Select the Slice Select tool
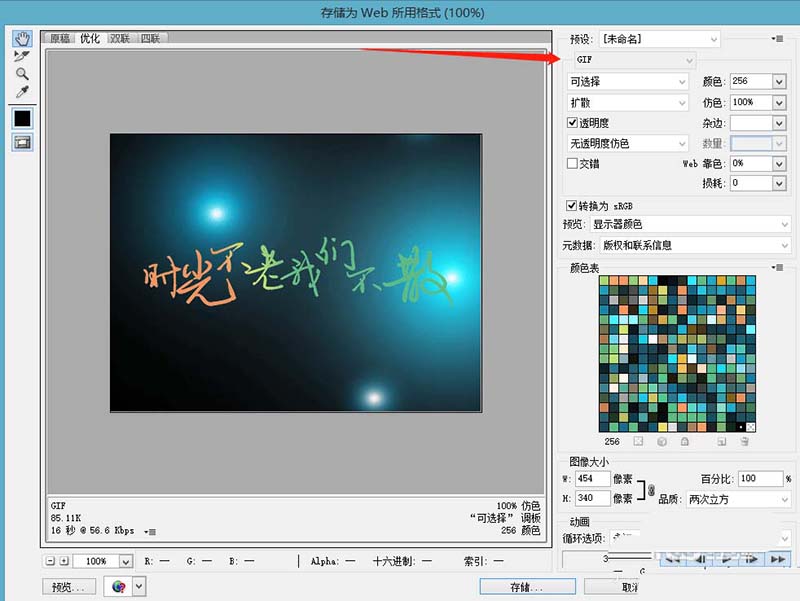 coord(22,56)
